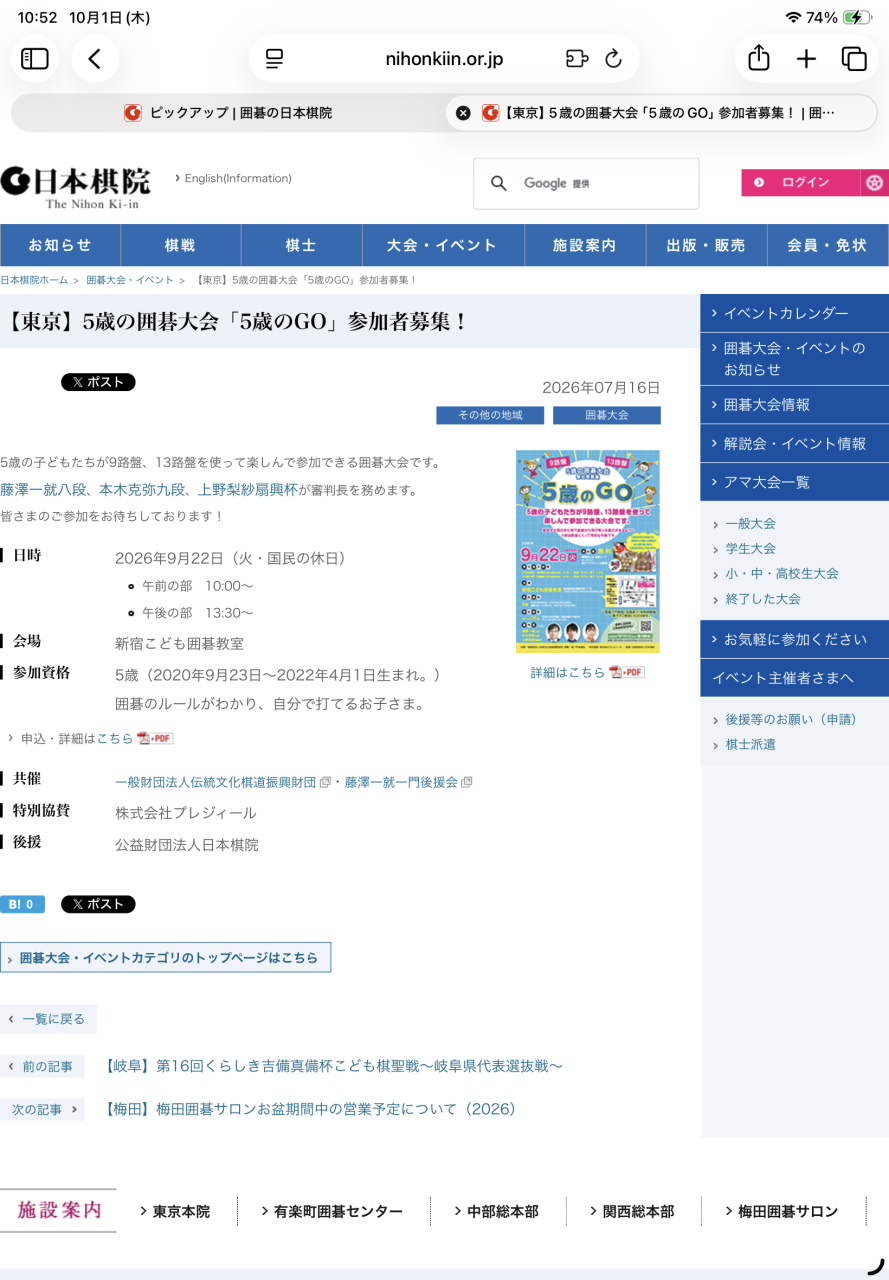Open 一般財団法人伝統文化棋道振興財団 external link

point(216,782)
